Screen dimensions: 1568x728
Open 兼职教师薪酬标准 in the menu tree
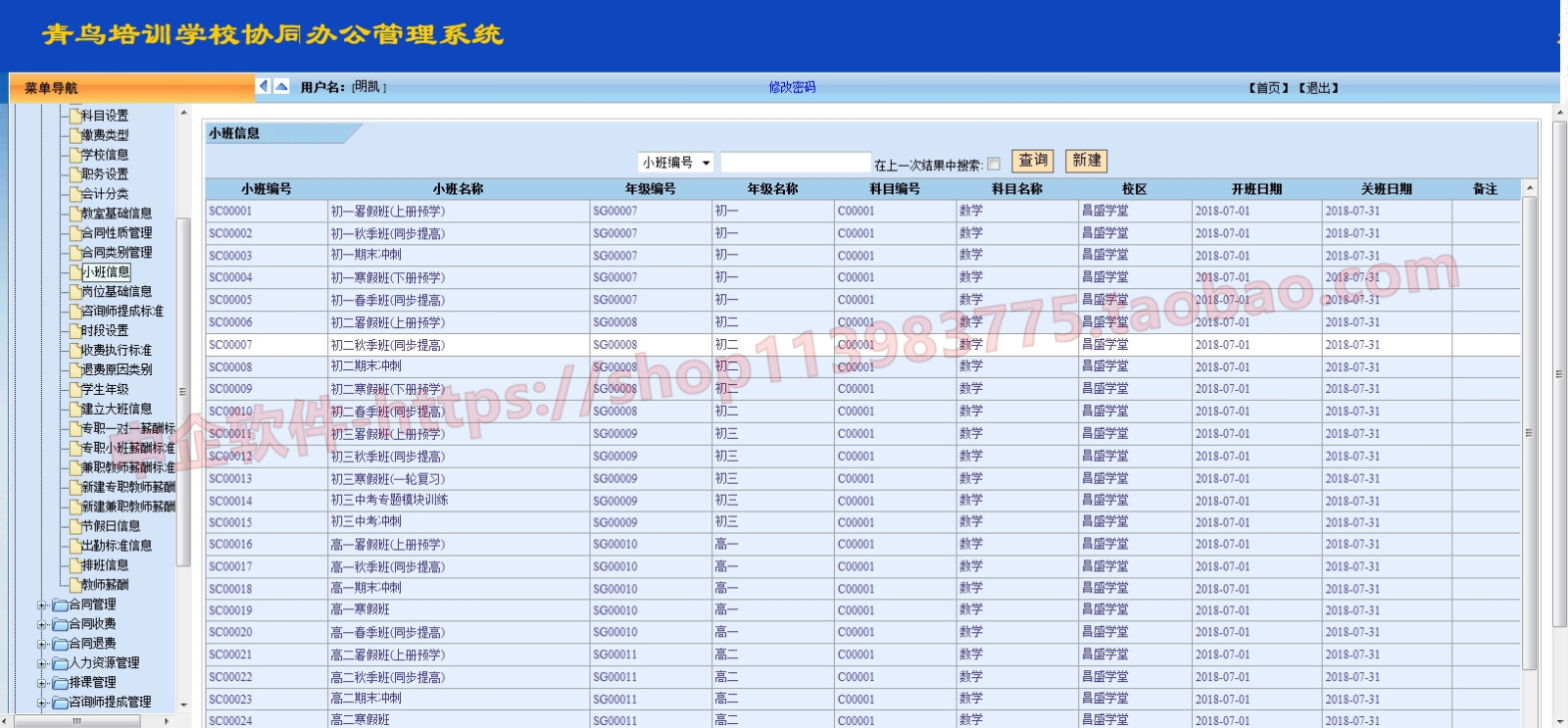click(x=128, y=467)
